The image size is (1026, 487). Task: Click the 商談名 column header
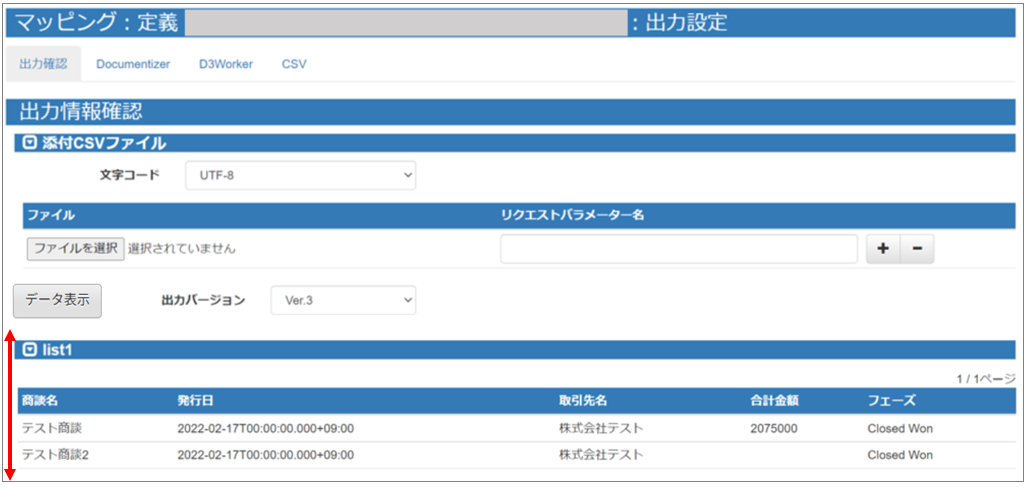click(x=39, y=401)
